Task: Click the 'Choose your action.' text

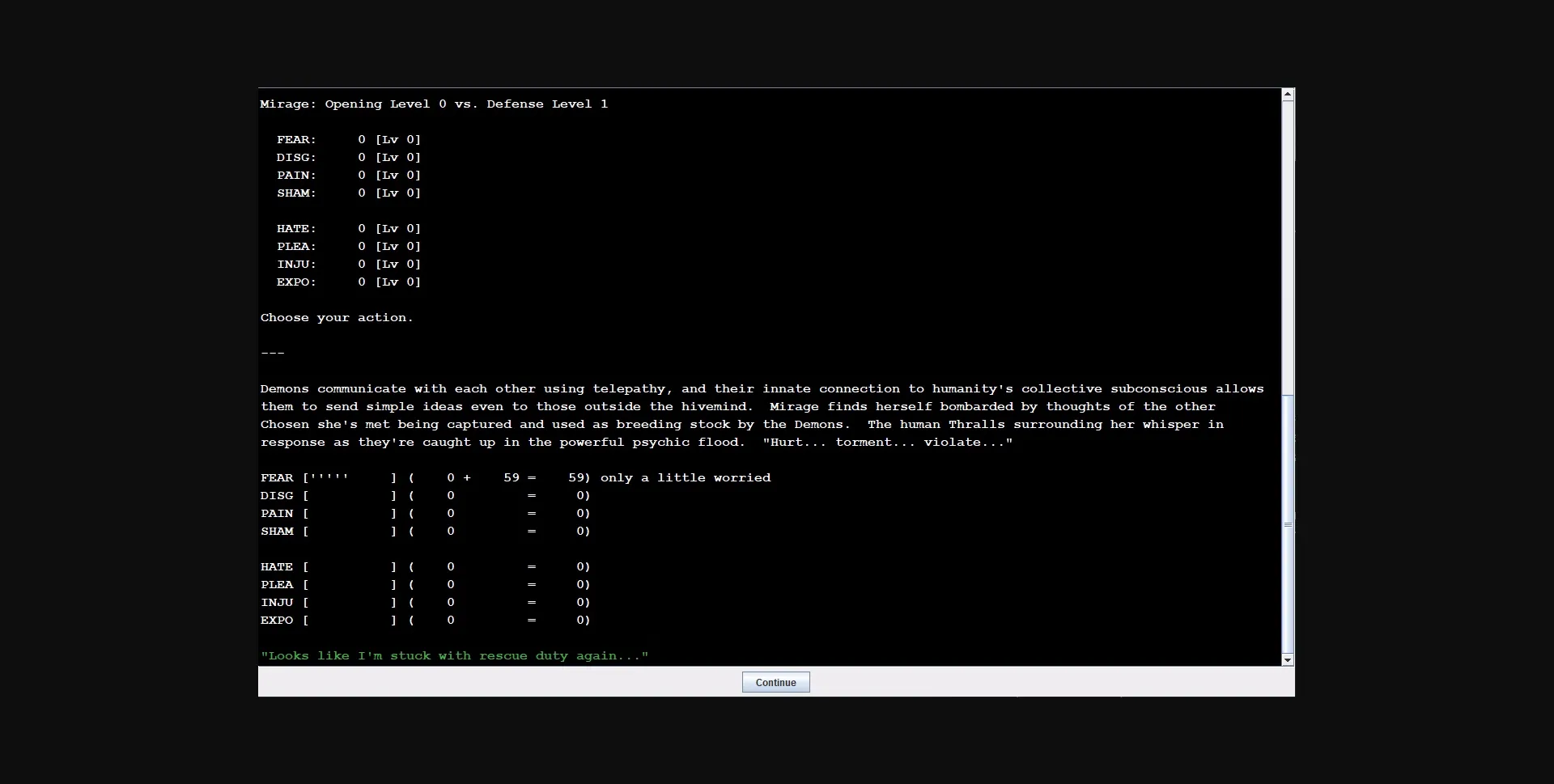Action: click(337, 318)
